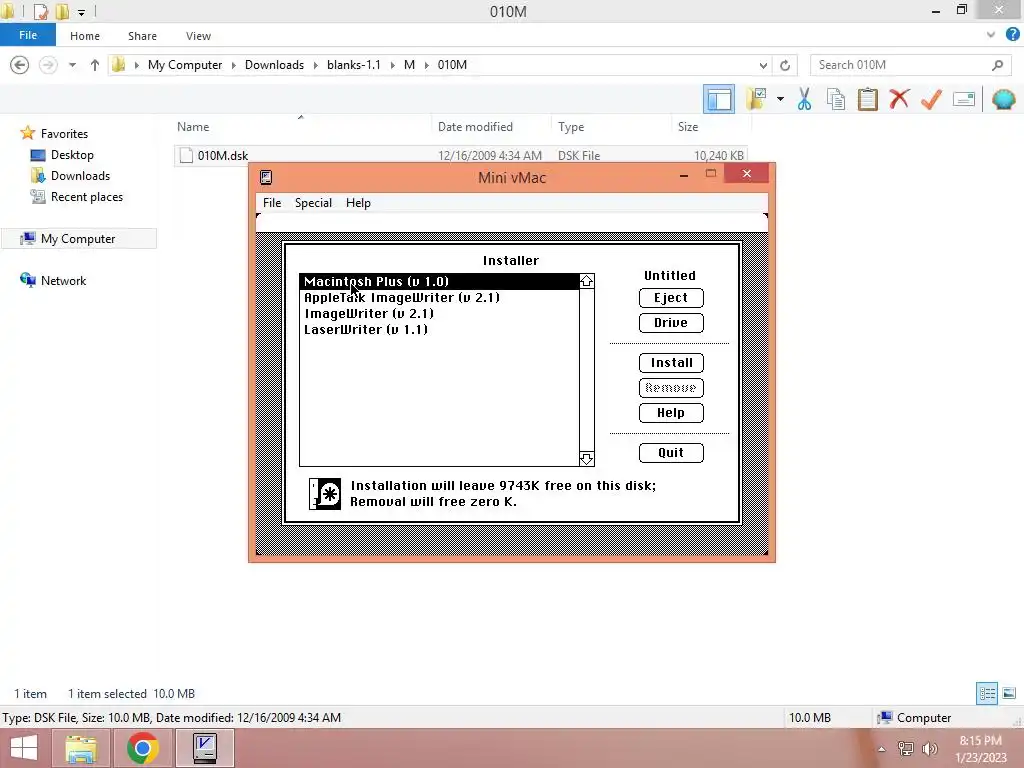Open the dropdown arrow beside folder options
Screen dimensions: 1024x768
[x=780, y=99]
